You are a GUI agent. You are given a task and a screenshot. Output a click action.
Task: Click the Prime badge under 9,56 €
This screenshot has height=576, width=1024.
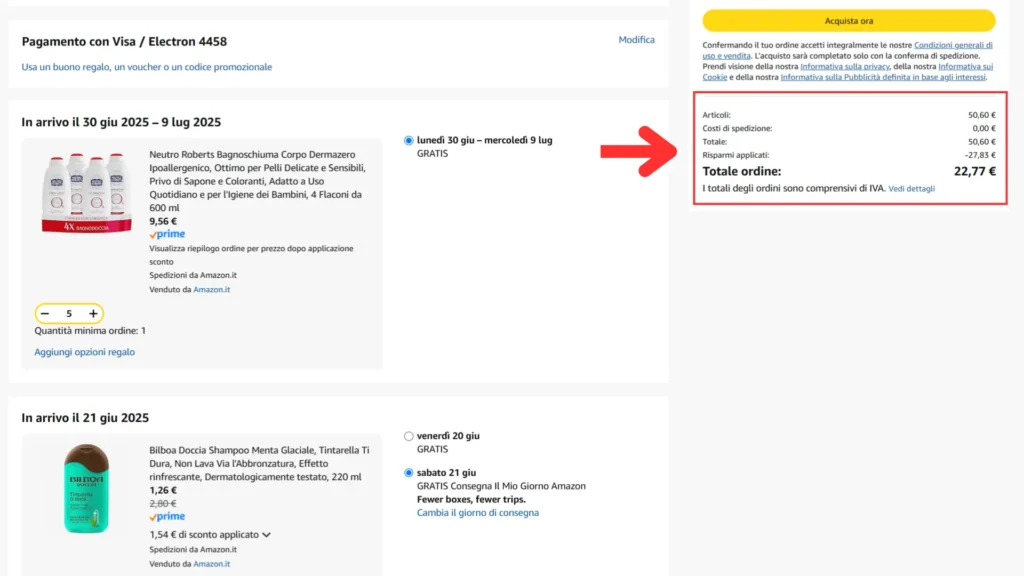click(167, 234)
